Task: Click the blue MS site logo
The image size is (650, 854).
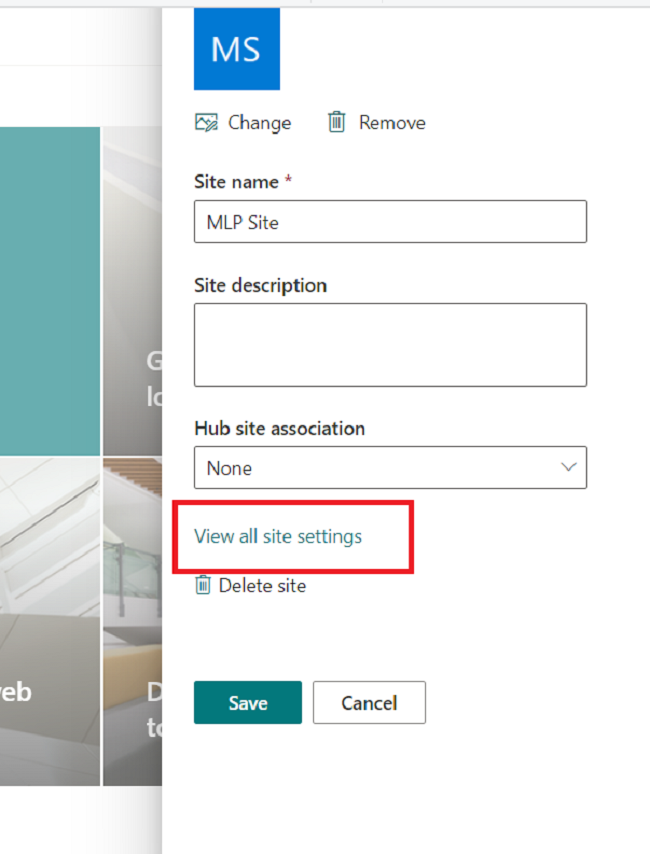Action: coord(237,50)
